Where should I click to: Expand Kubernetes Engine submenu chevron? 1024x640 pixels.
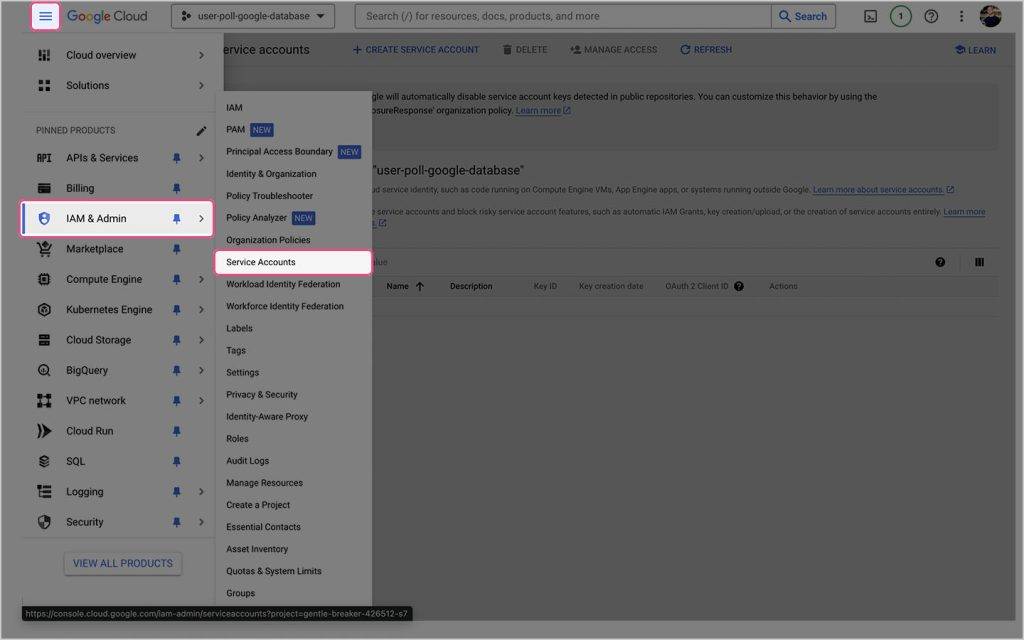click(201, 310)
